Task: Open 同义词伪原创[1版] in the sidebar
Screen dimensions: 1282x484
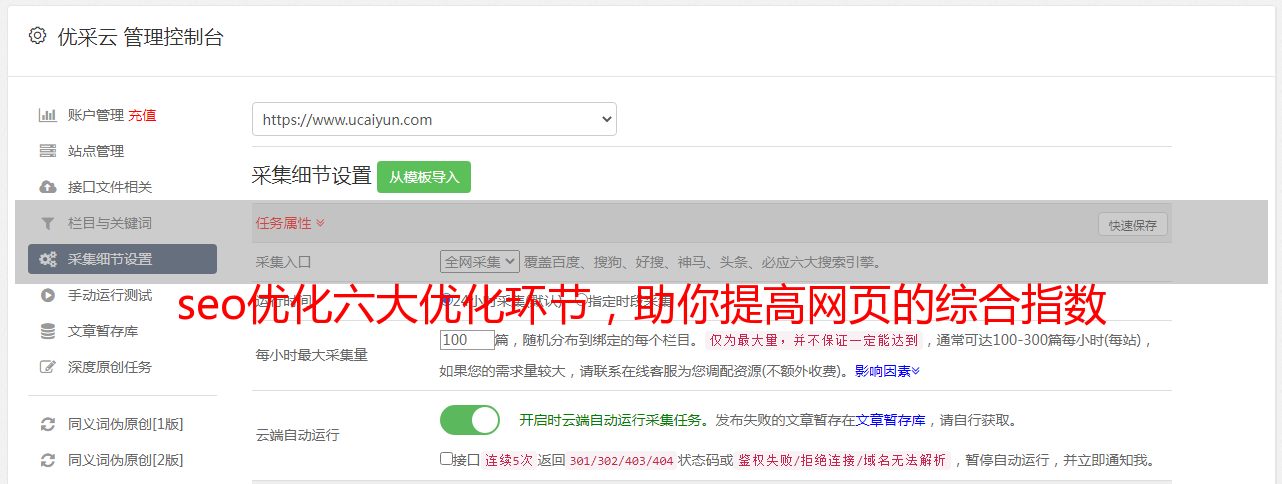Action: click(x=125, y=424)
